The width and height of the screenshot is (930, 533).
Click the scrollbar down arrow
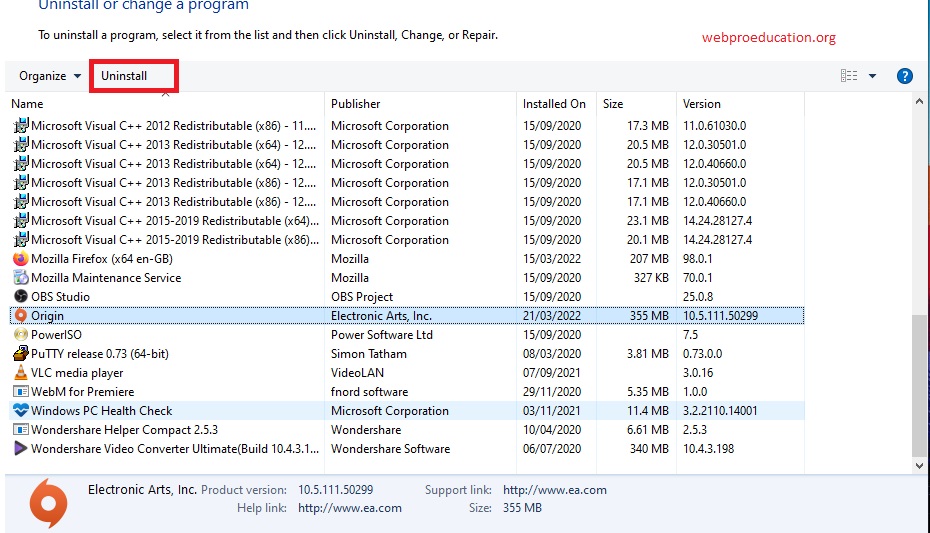click(919, 465)
